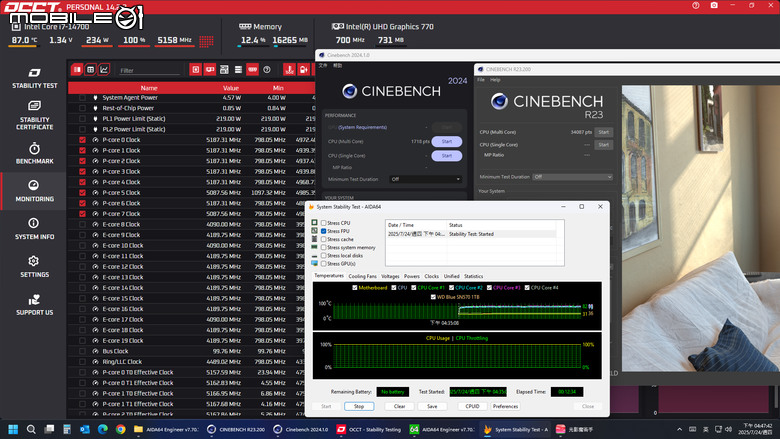Start CPU (Single Core) test in Cinebench R23
This screenshot has width=780, height=439.
(x=603, y=145)
